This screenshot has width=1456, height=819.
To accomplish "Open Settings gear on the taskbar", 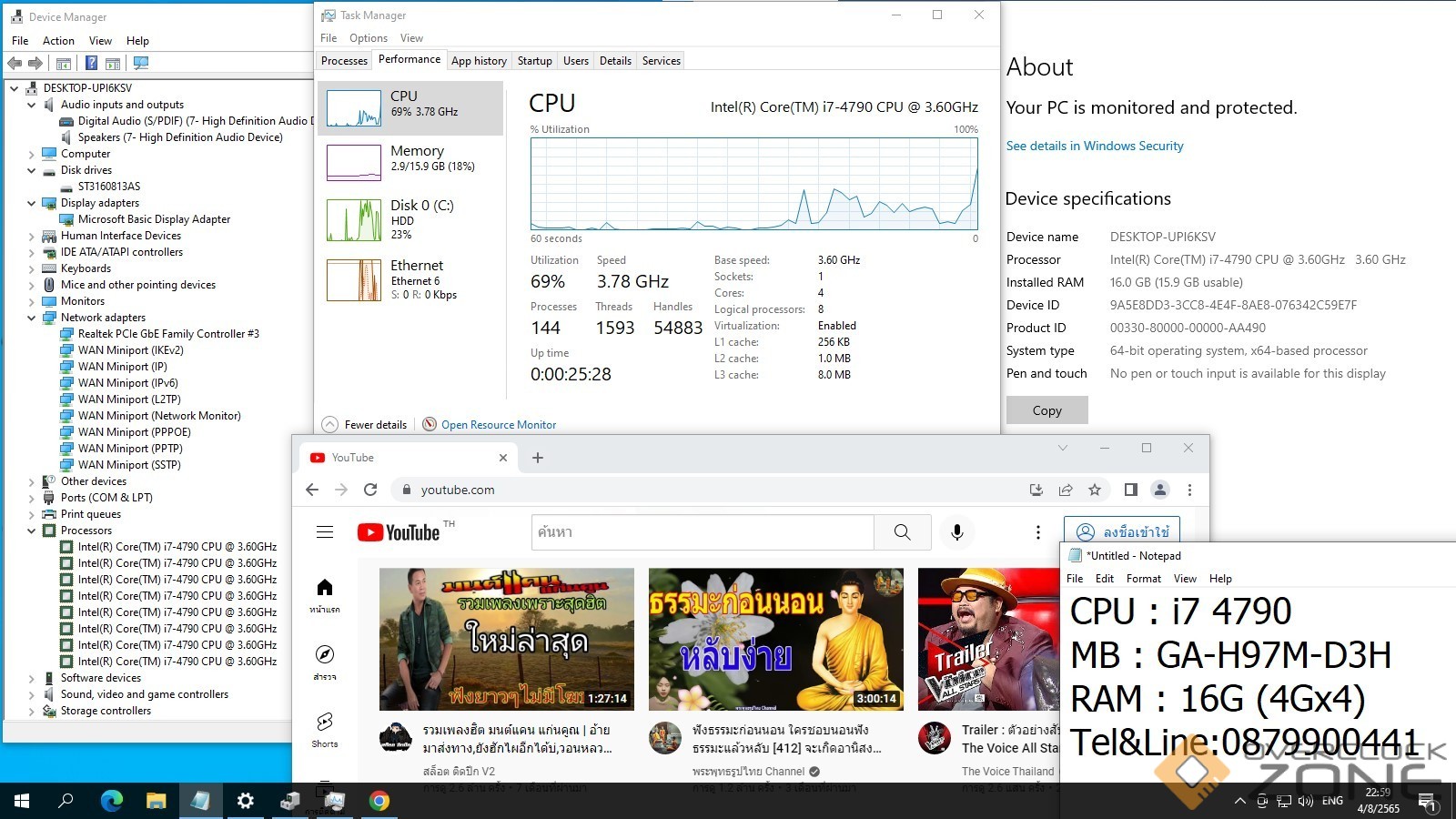I will click(x=246, y=801).
